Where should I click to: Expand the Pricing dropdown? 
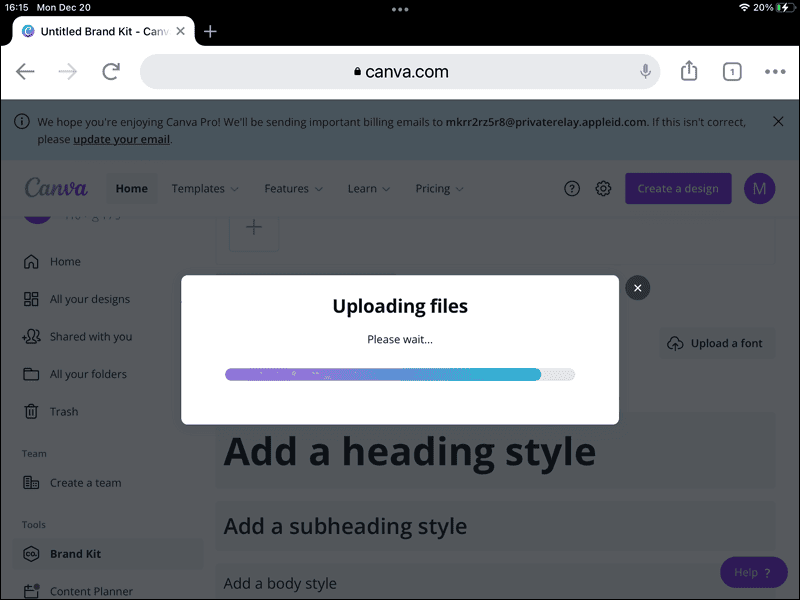pos(438,188)
